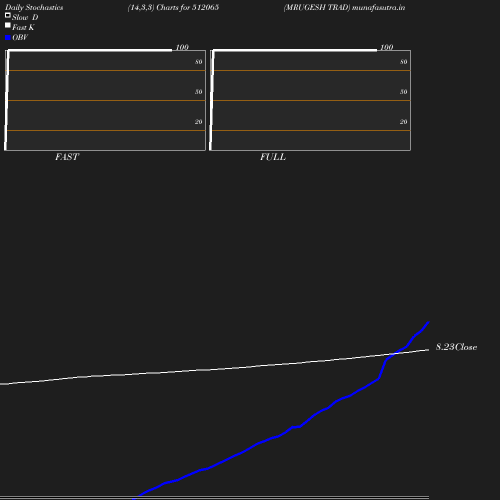This screenshot has width=500, height=500.
Task: Click the '50' level in FAST chart
Action: [x=199, y=92]
